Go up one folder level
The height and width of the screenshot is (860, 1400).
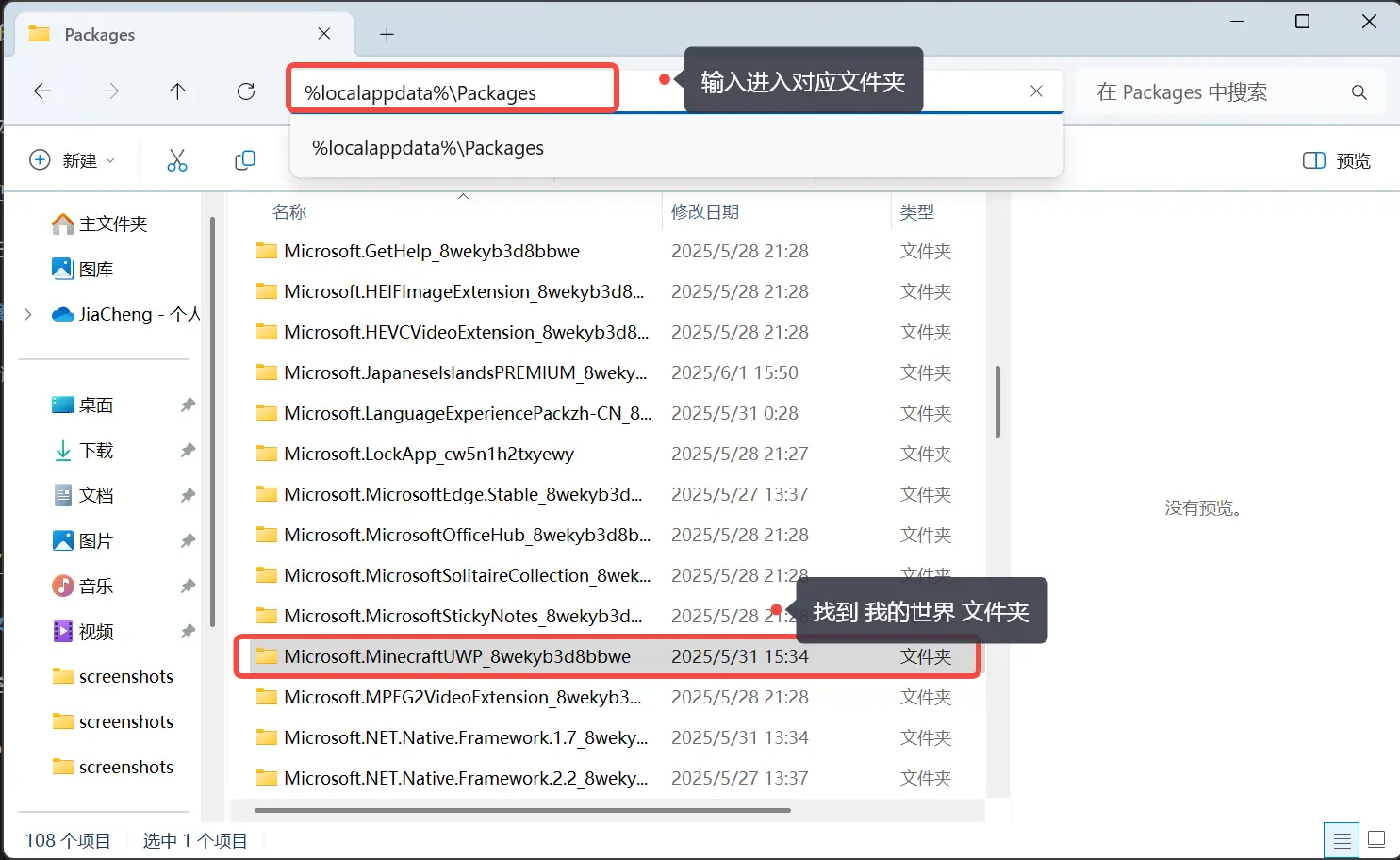coord(177,91)
